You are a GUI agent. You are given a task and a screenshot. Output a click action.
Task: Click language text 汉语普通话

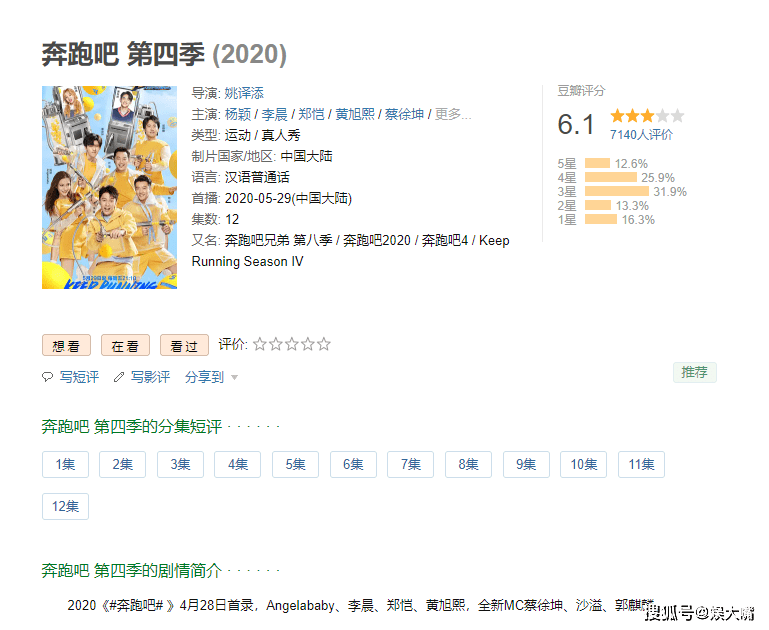[257, 177]
